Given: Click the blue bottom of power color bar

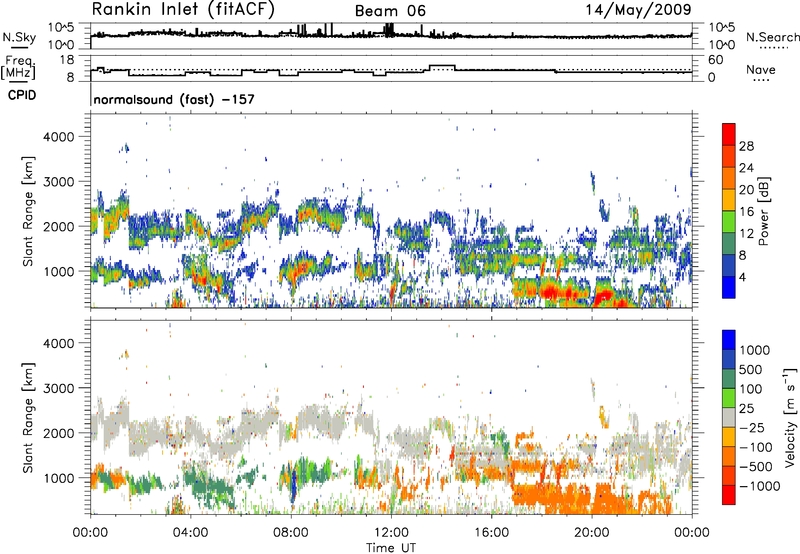Looking at the screenshot, I should click(x=729, y=287).
